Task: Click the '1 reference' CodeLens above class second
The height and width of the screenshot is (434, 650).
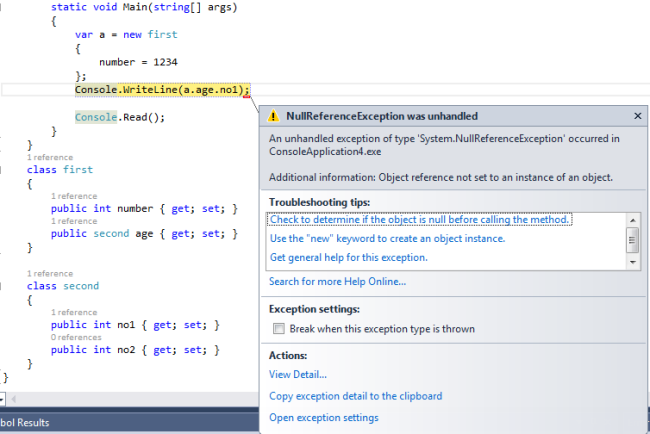Action: click(x=48, y=274)
